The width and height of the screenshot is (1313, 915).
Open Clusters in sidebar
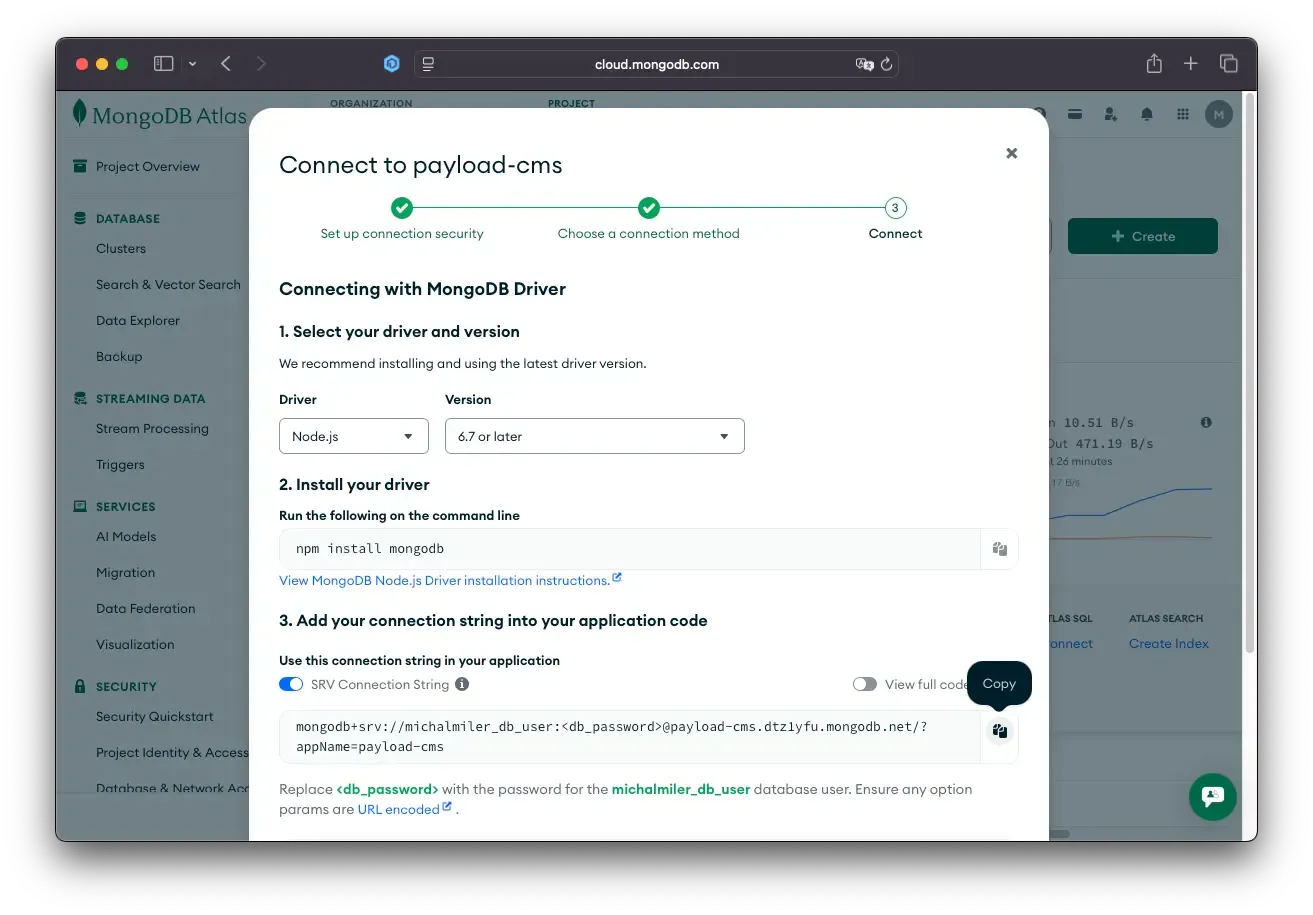point(121,248)
